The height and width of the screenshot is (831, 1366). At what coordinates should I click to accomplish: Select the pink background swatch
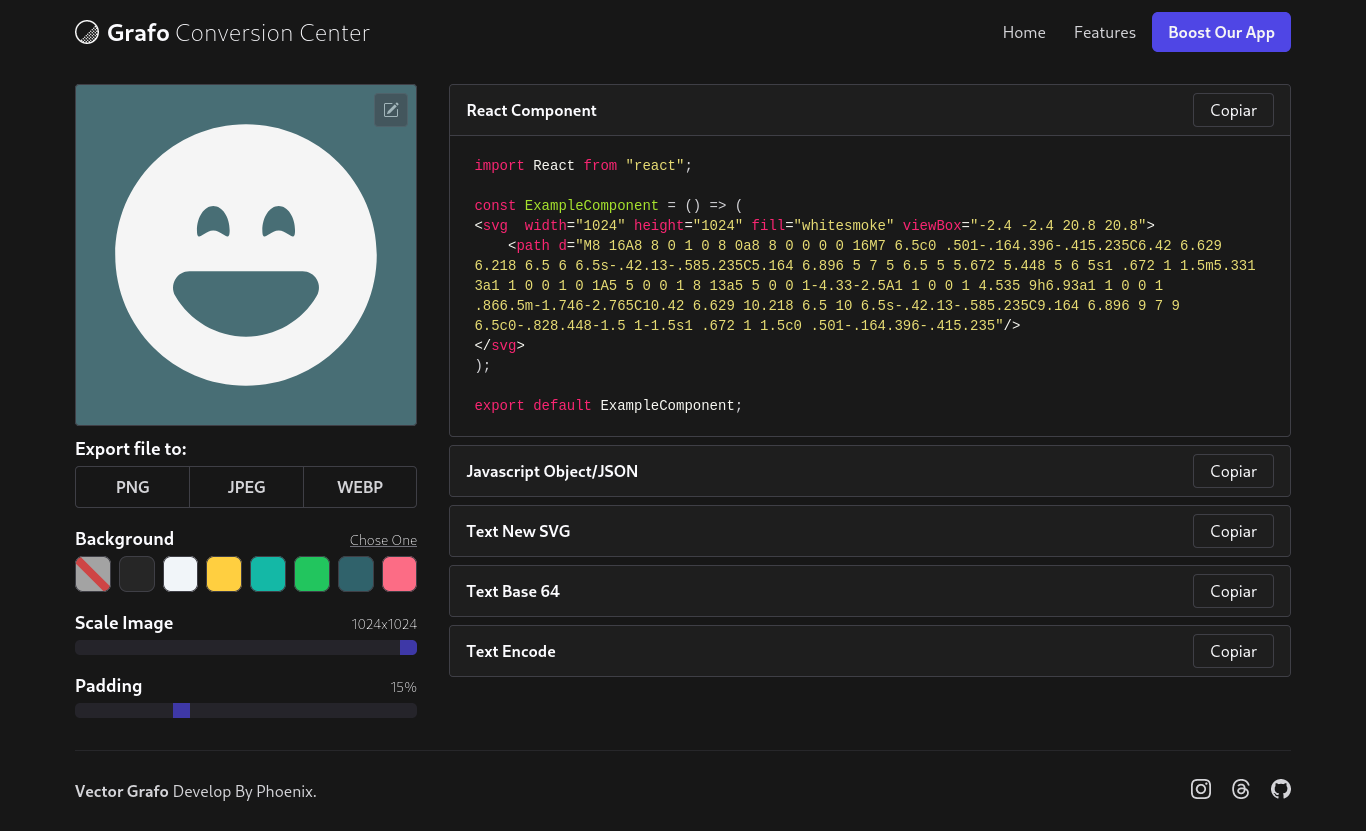coord(399,574)
